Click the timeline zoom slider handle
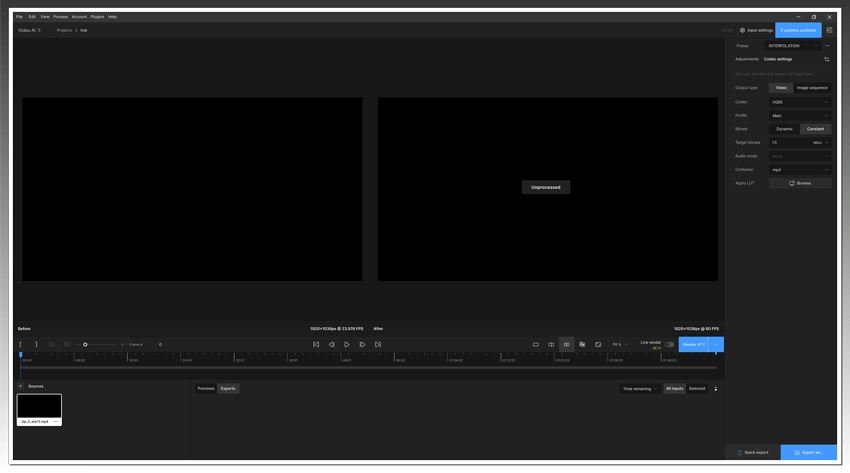 pyautogui.click(x=85, y=345)
